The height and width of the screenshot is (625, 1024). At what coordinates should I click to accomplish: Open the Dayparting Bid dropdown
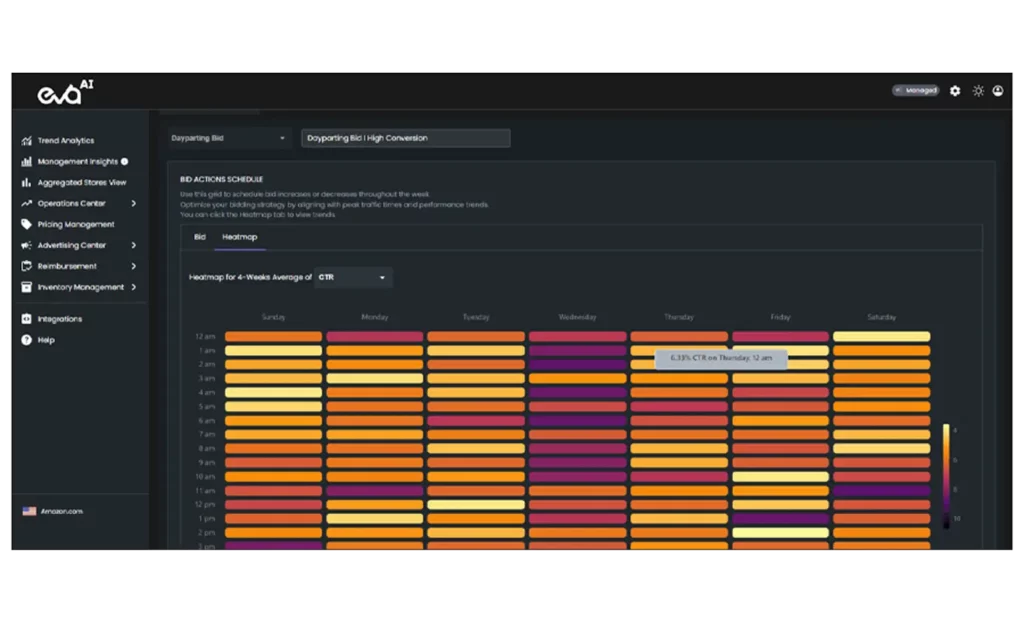[x=228, y=138]
